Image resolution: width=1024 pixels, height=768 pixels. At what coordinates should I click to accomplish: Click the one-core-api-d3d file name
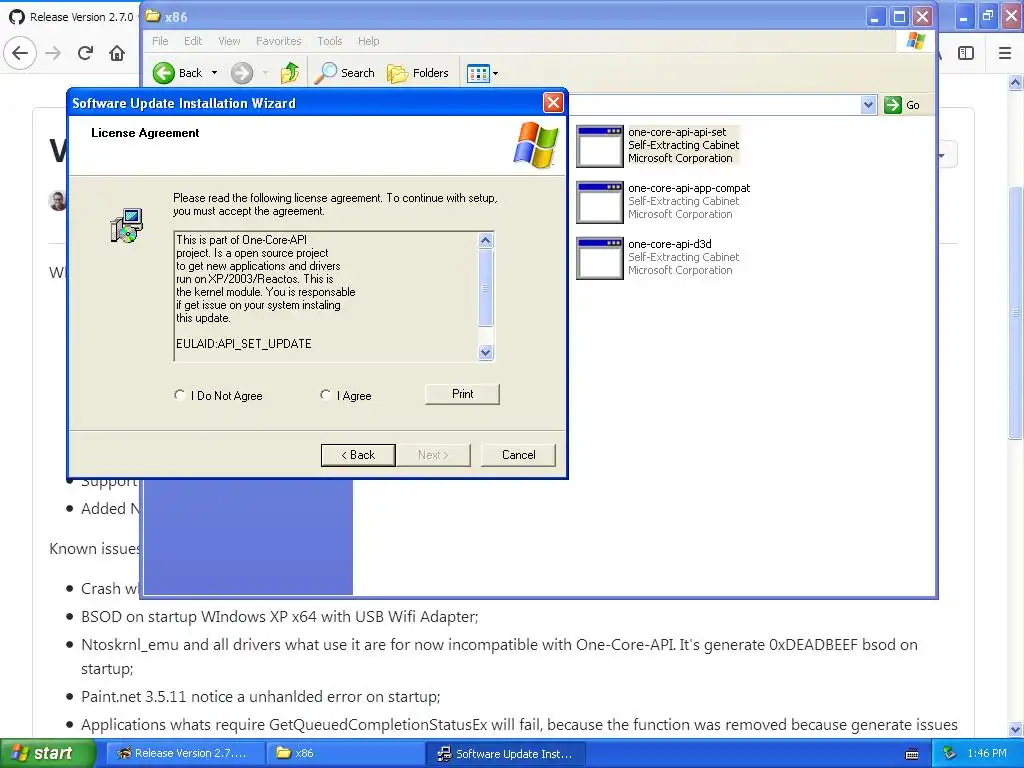[669, 244]
